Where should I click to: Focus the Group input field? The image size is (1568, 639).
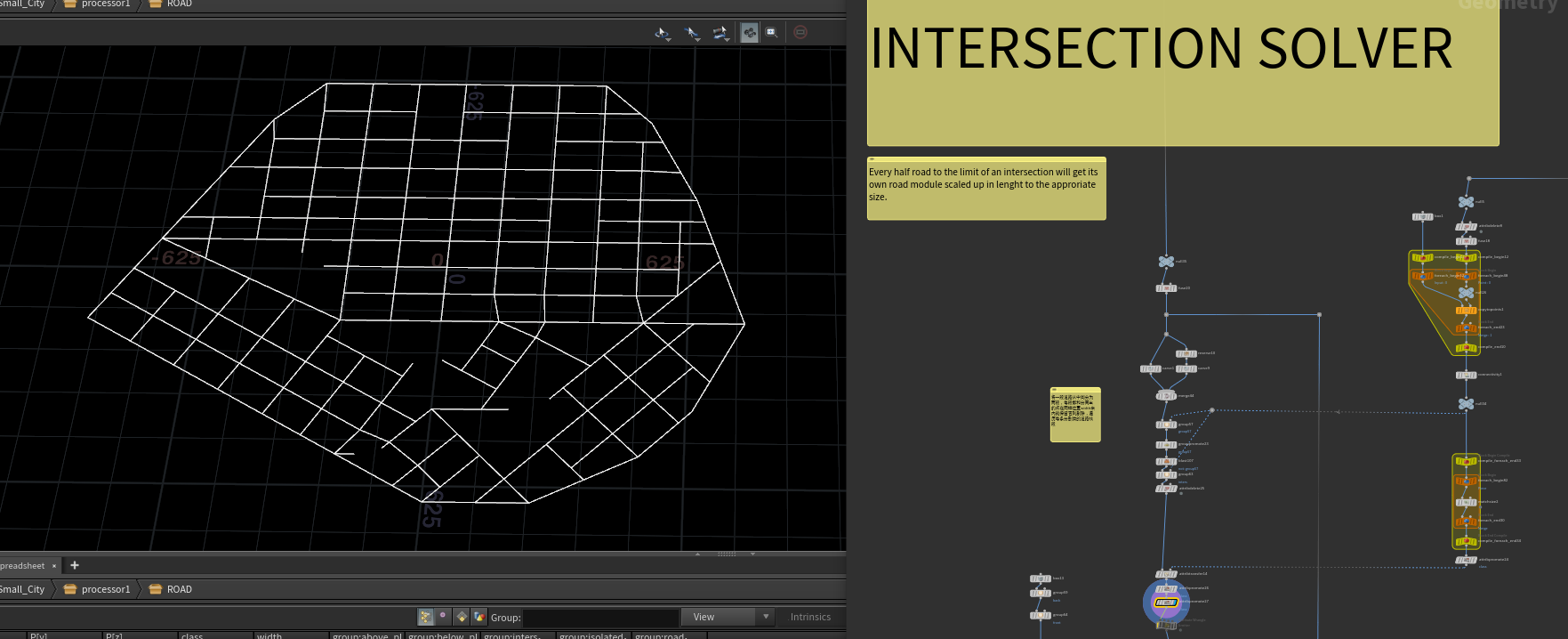pyautogui.click(x=600, y=617)
